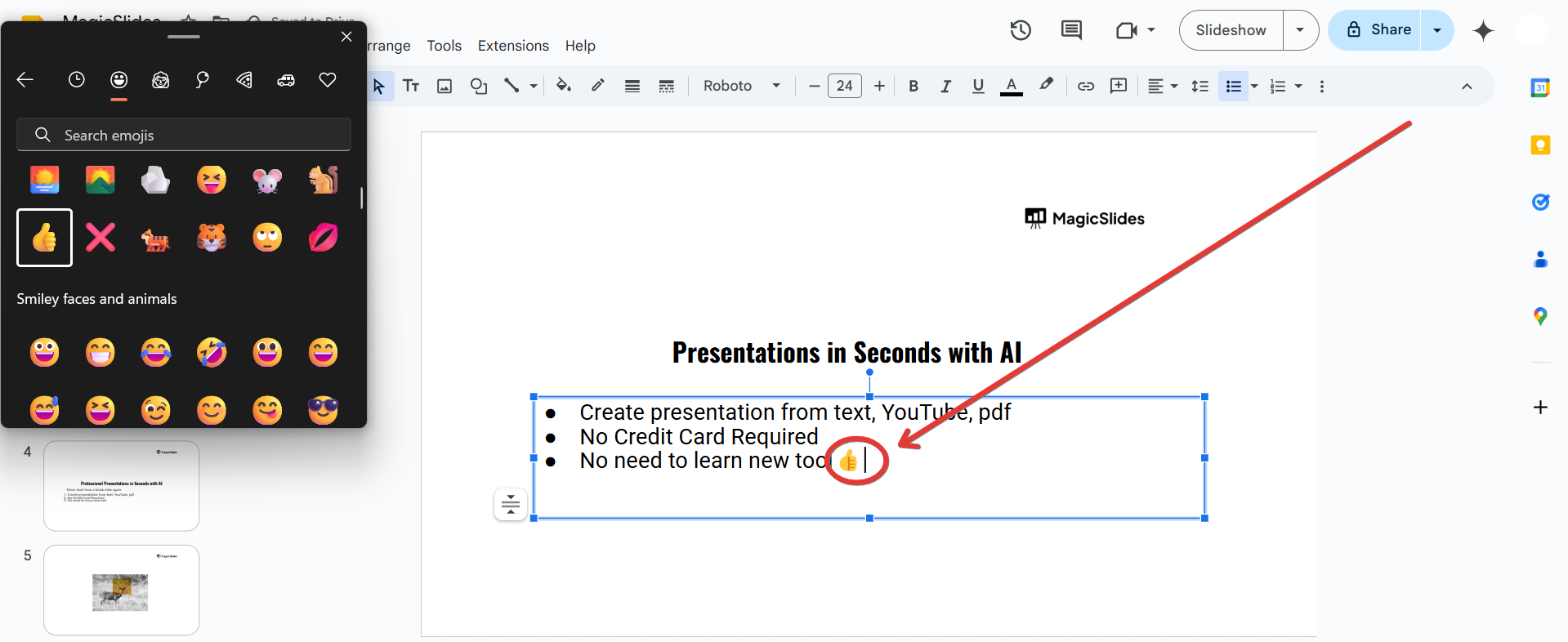Image resolution: width=1568 pixels, height=642 pixels.
Task: Toggle Underline formatting
Action: coord(978,86)
